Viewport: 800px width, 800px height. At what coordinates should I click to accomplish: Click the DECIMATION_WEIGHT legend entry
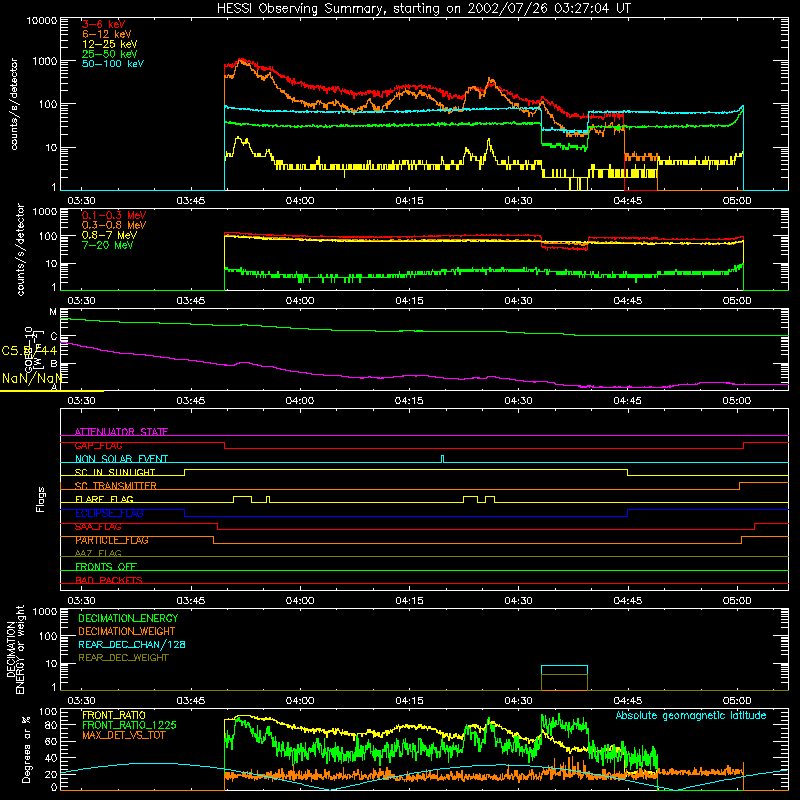tap(127, 631)
